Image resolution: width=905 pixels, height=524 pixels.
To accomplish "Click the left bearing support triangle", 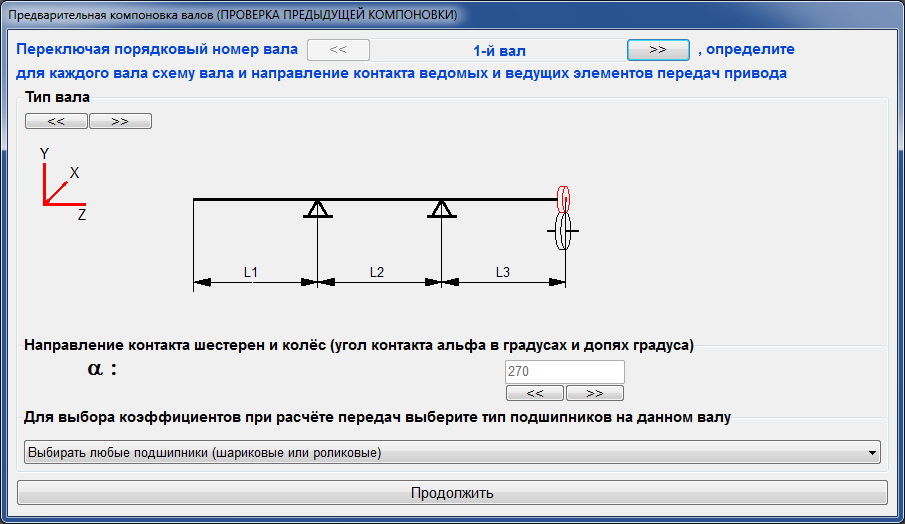I will point(317,209).
